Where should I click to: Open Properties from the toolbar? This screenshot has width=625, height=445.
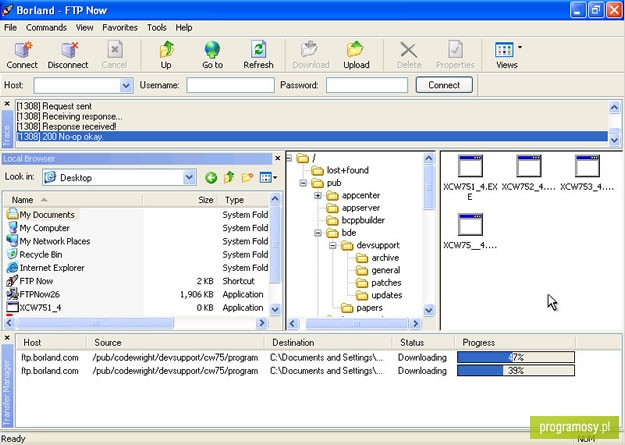tap(455, 55)
